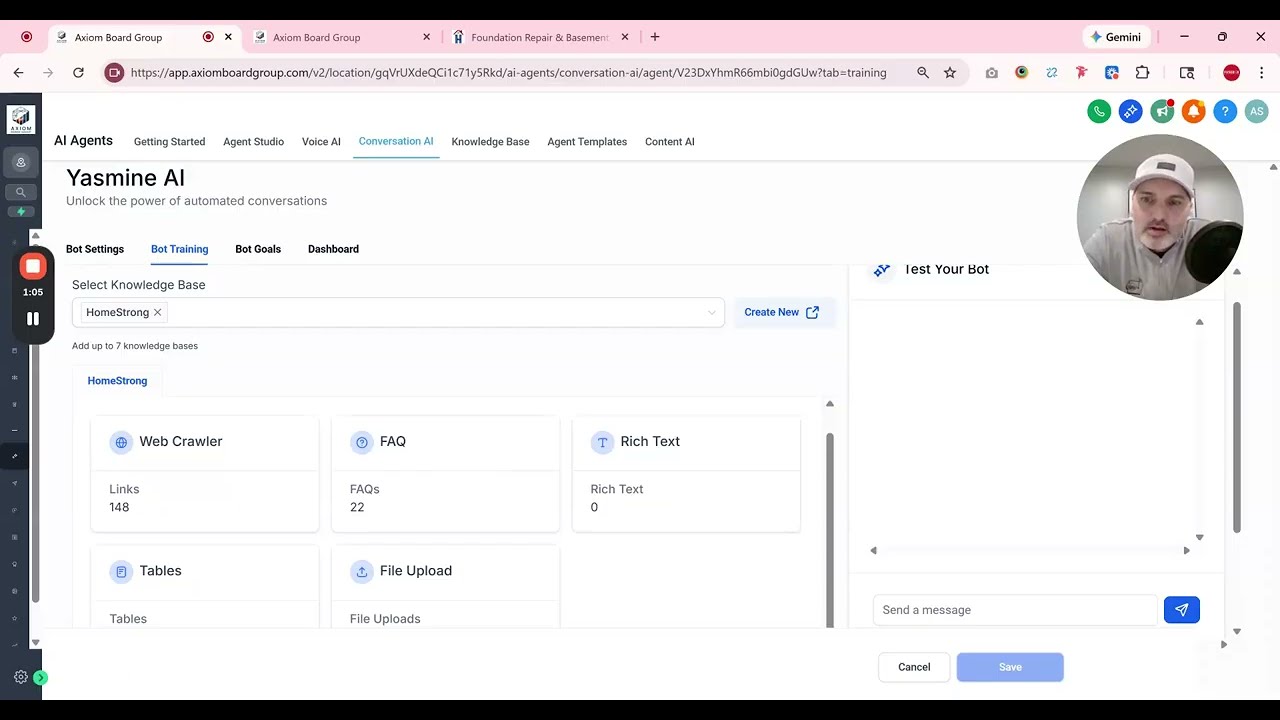
Task: Pause the screen recording
Action: [x=33, y=319]
